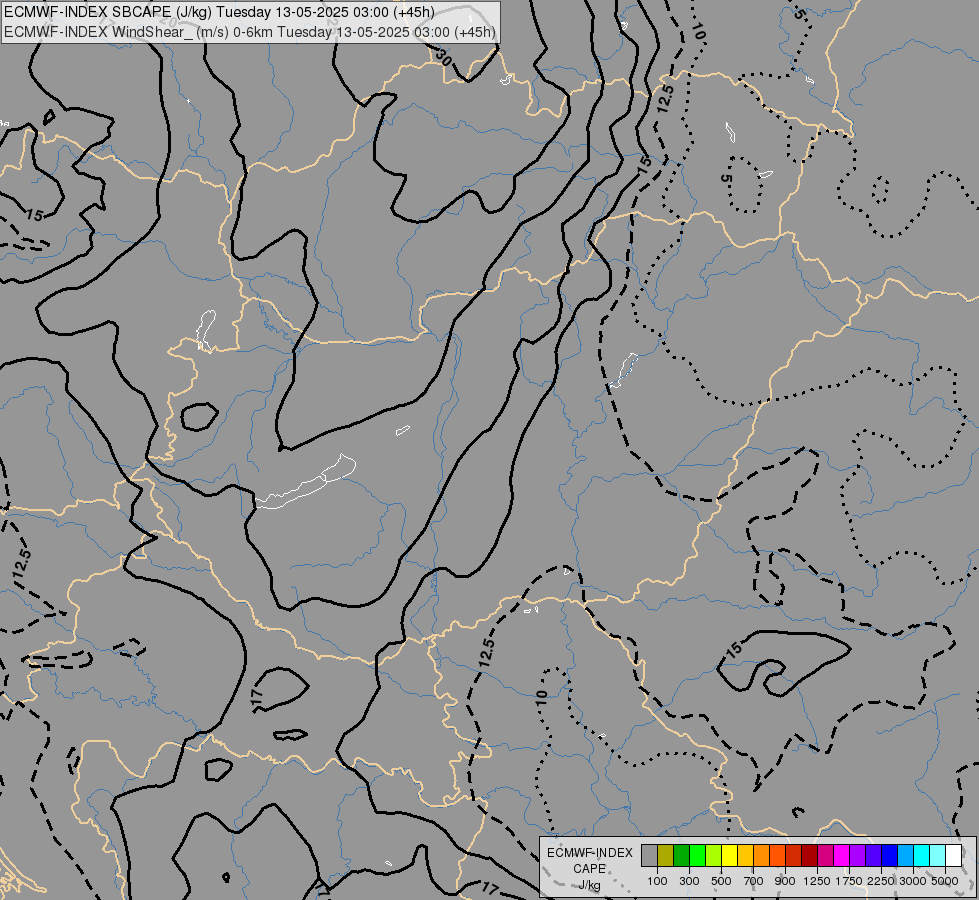Click the orange swatch right of 700
The height and width of the screenshot is (900, 979).
(x=761, y=855)
